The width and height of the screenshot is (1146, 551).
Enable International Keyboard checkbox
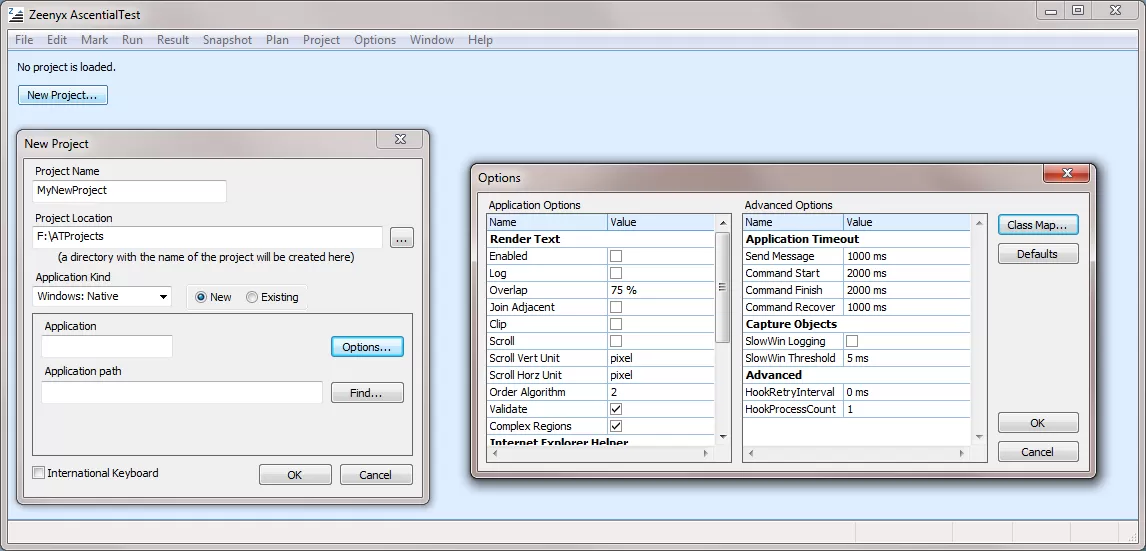[x=39, y=473]
